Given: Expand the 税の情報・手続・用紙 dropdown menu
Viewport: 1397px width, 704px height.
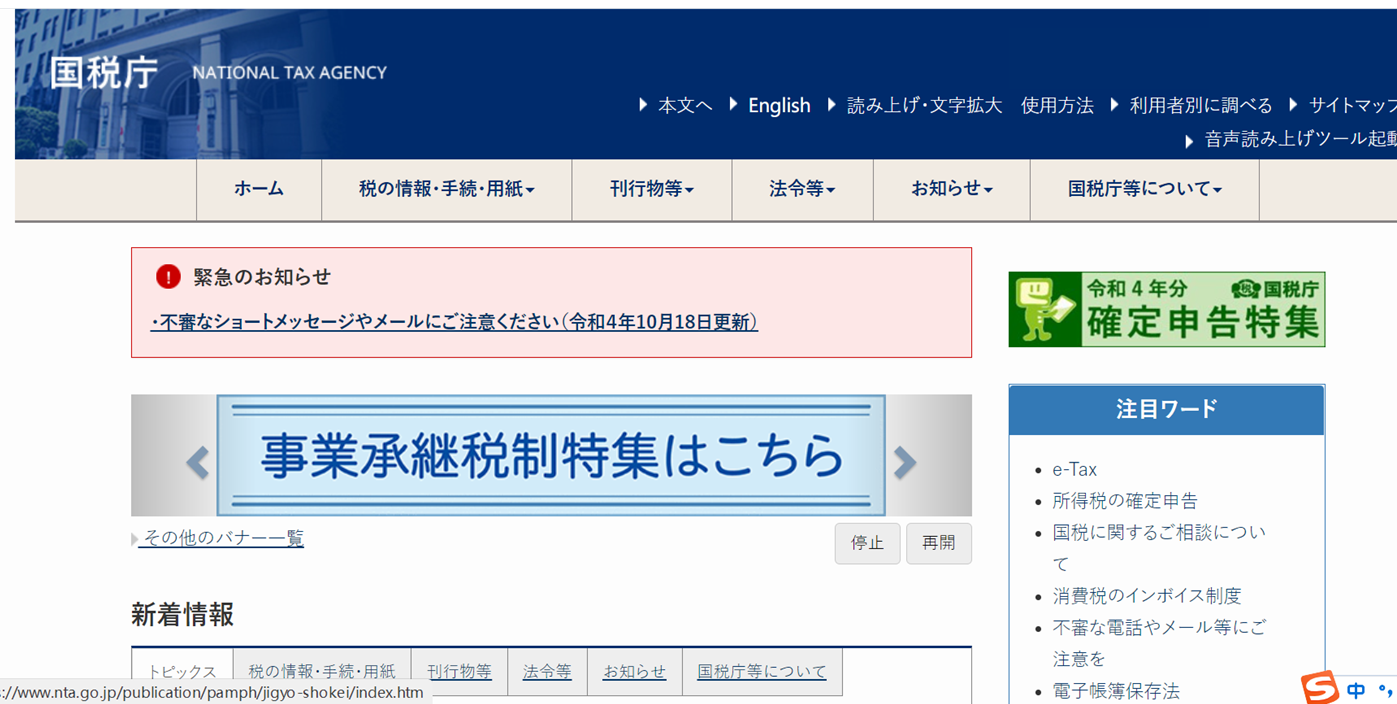Looking at the screenshot, I should pos(446,189).
